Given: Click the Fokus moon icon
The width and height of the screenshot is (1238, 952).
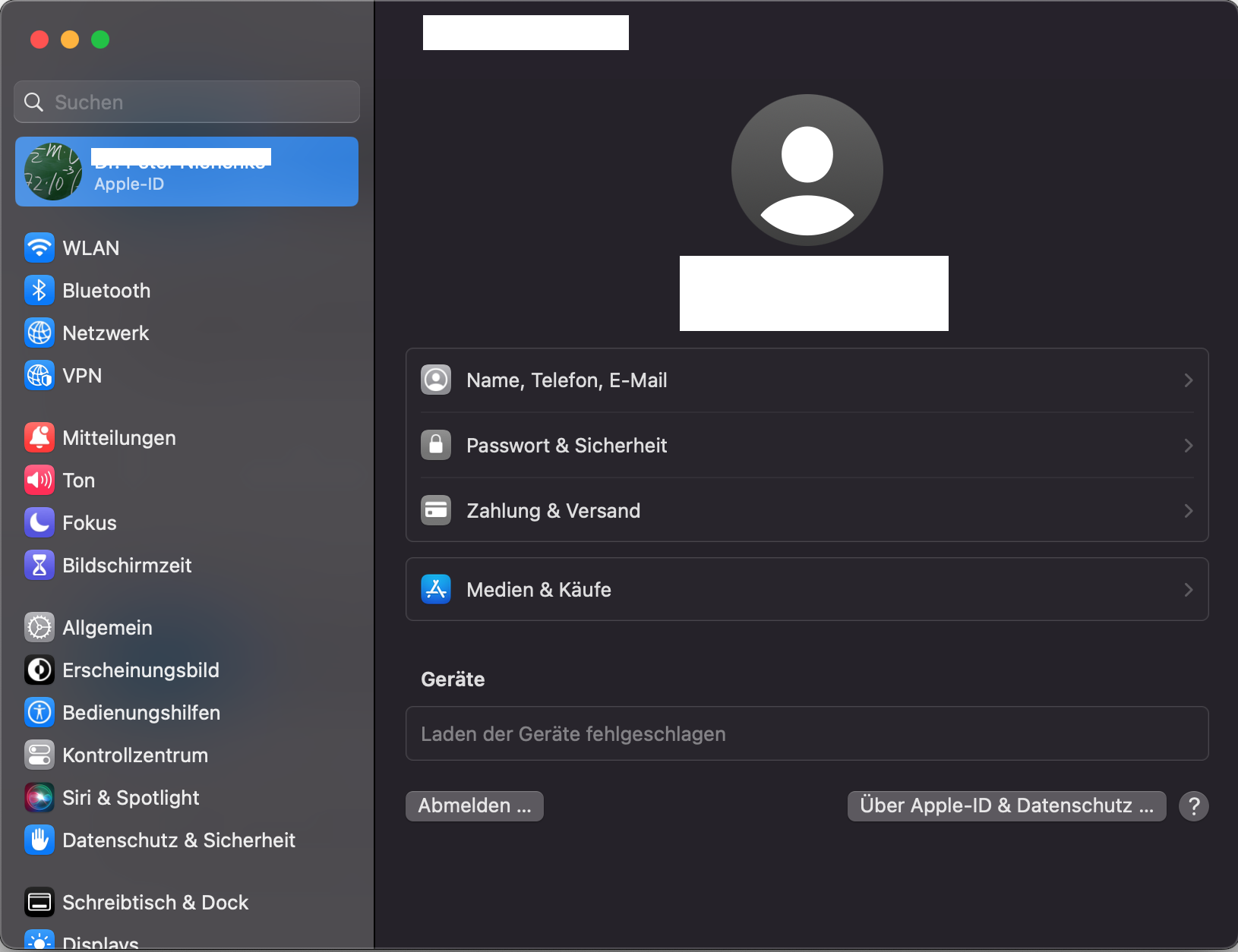Looking at the screenshot, I should pos(39,522).
